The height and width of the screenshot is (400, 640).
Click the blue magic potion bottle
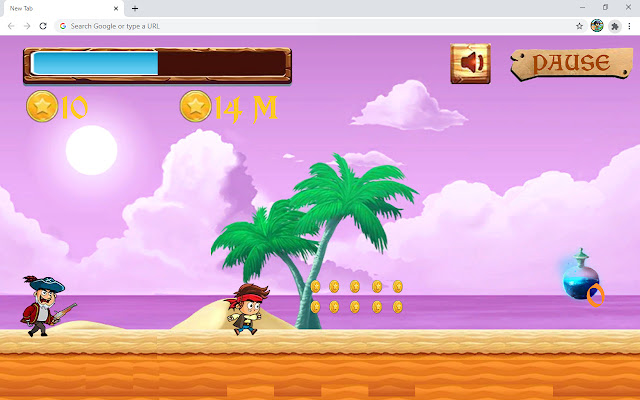(x=580, y=275)
